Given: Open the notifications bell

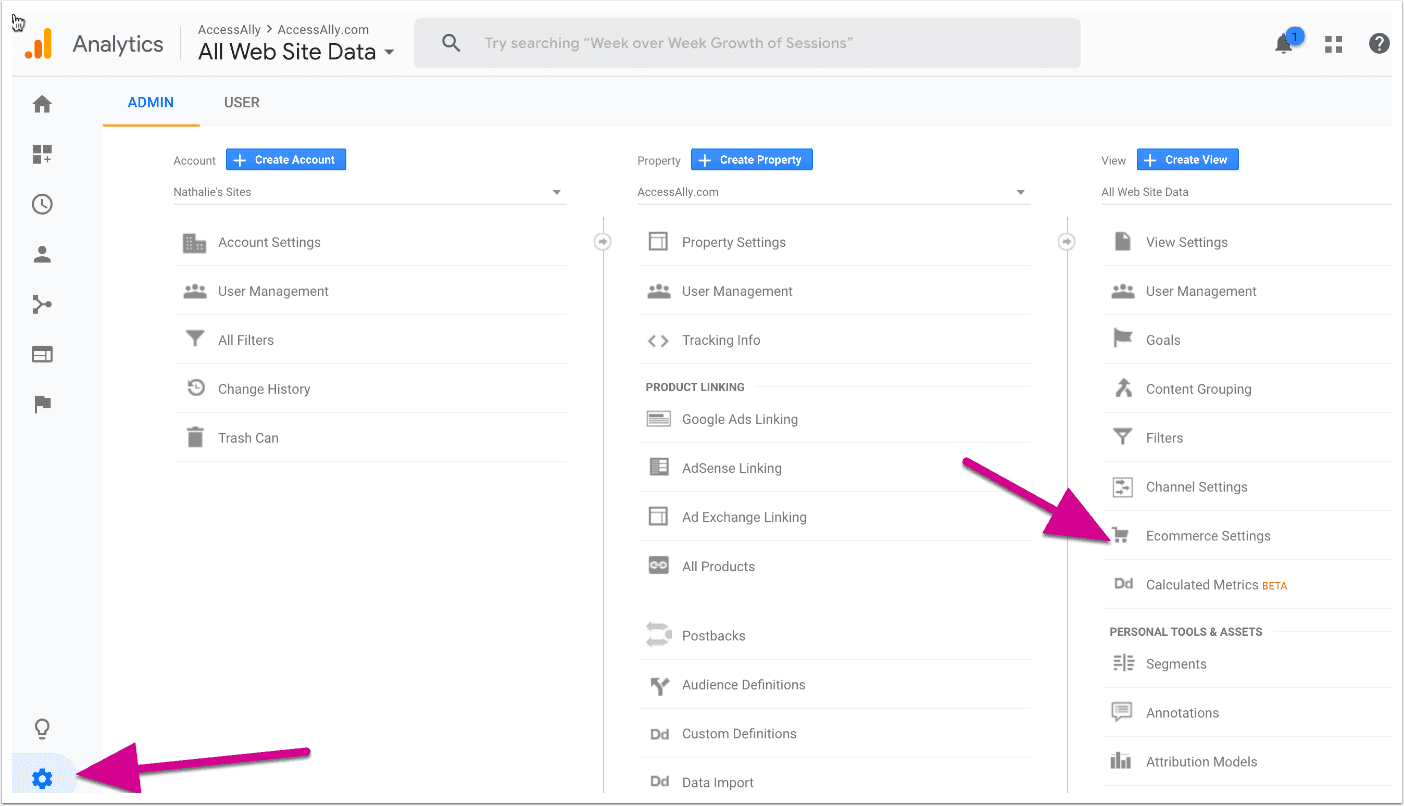Looking at the screenshot, I should 1284,44.
